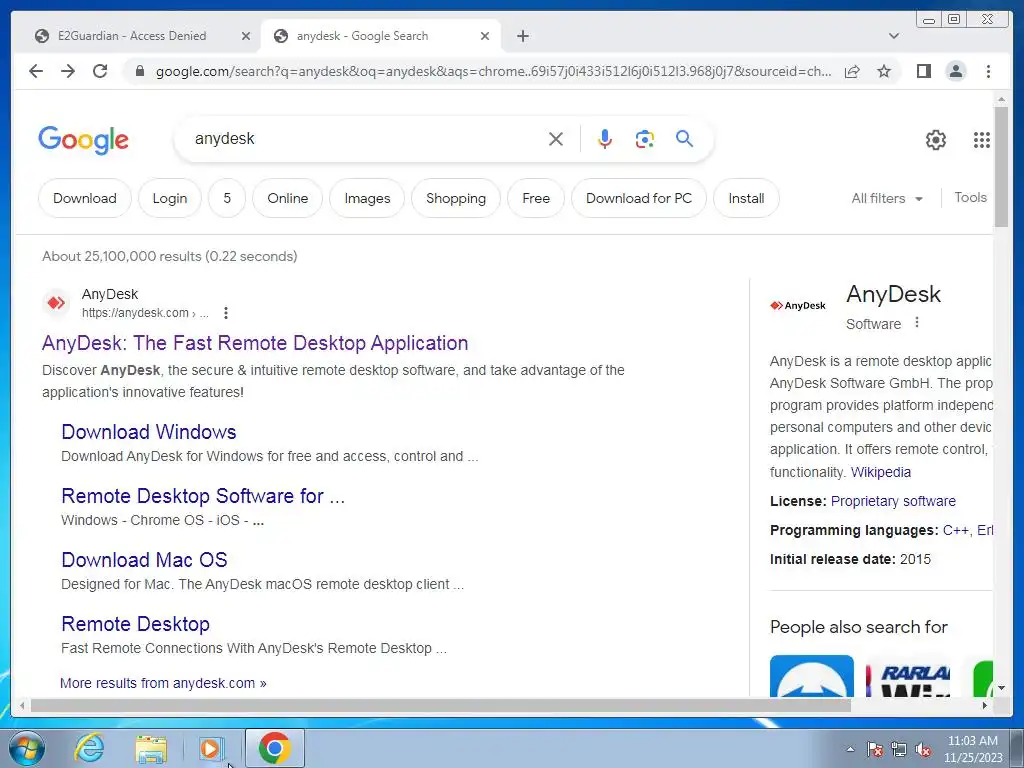Image resolution: width=1024 pixels, height=768 pixels.
Task: Open More results from anydesk.com
Action: click(x=163, y=683)
